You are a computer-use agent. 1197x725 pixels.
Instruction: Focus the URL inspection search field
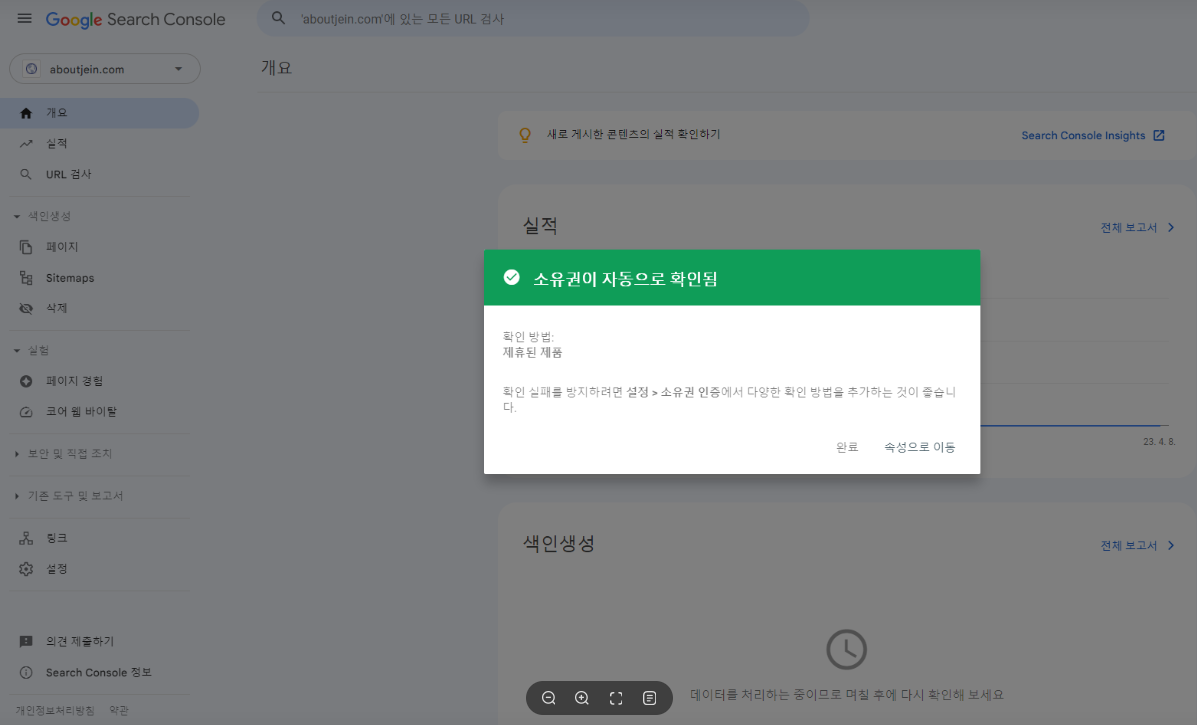tap(533, 18)
